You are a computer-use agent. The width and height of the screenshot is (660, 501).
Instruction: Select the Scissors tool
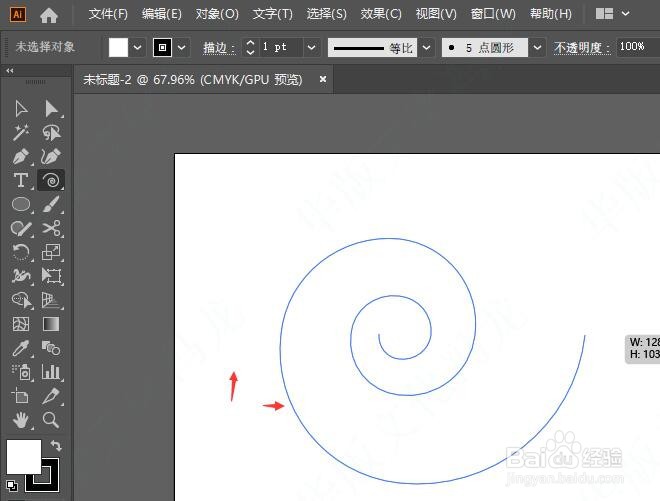pos(51,228)
